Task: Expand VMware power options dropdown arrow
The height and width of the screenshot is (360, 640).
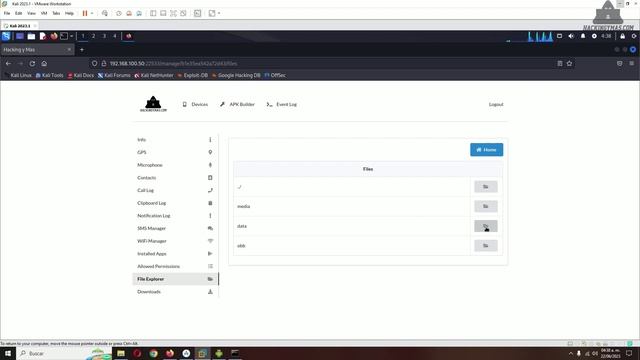Action: point(92,13)
